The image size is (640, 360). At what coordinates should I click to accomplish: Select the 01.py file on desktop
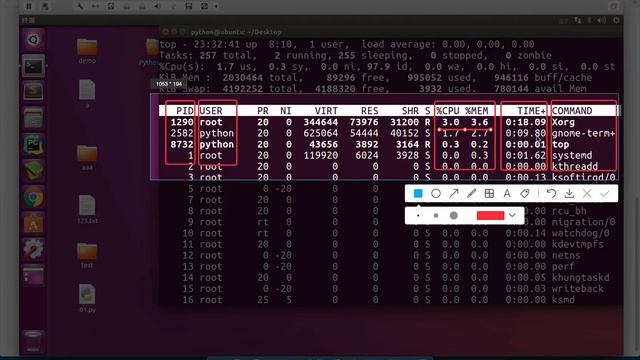pyautogui.click(x=87, y=298)
